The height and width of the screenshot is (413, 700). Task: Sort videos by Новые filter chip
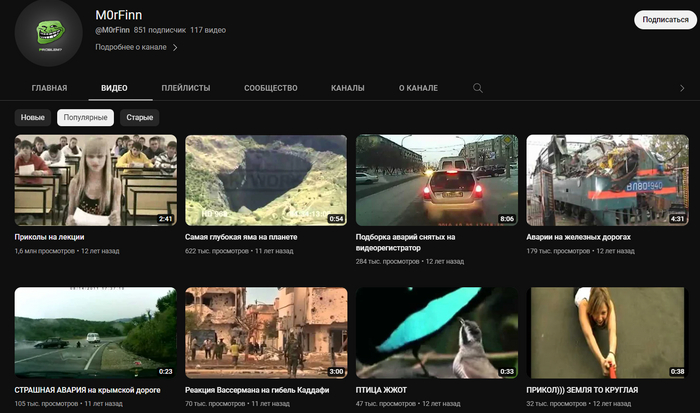click(33, 118)
